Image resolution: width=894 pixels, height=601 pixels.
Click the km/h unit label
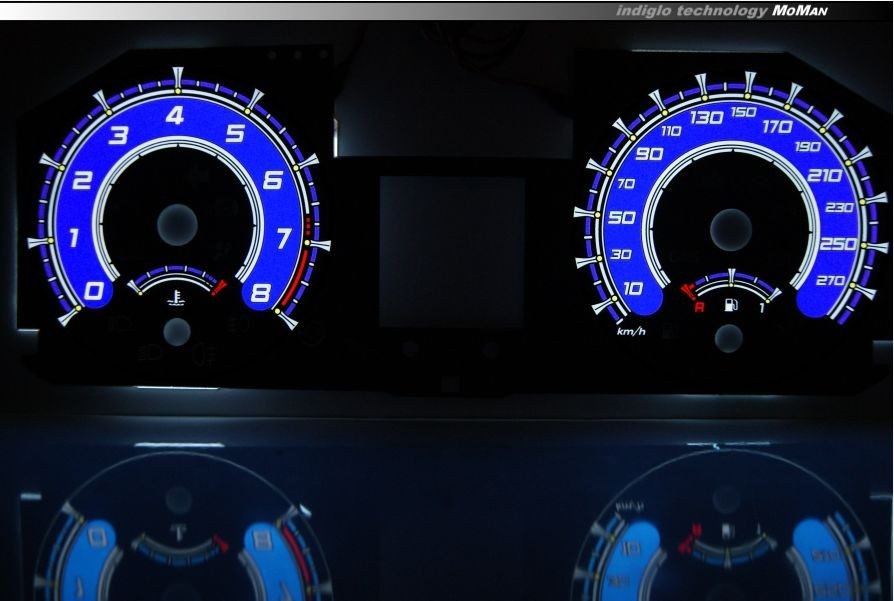tap(631, 331)
